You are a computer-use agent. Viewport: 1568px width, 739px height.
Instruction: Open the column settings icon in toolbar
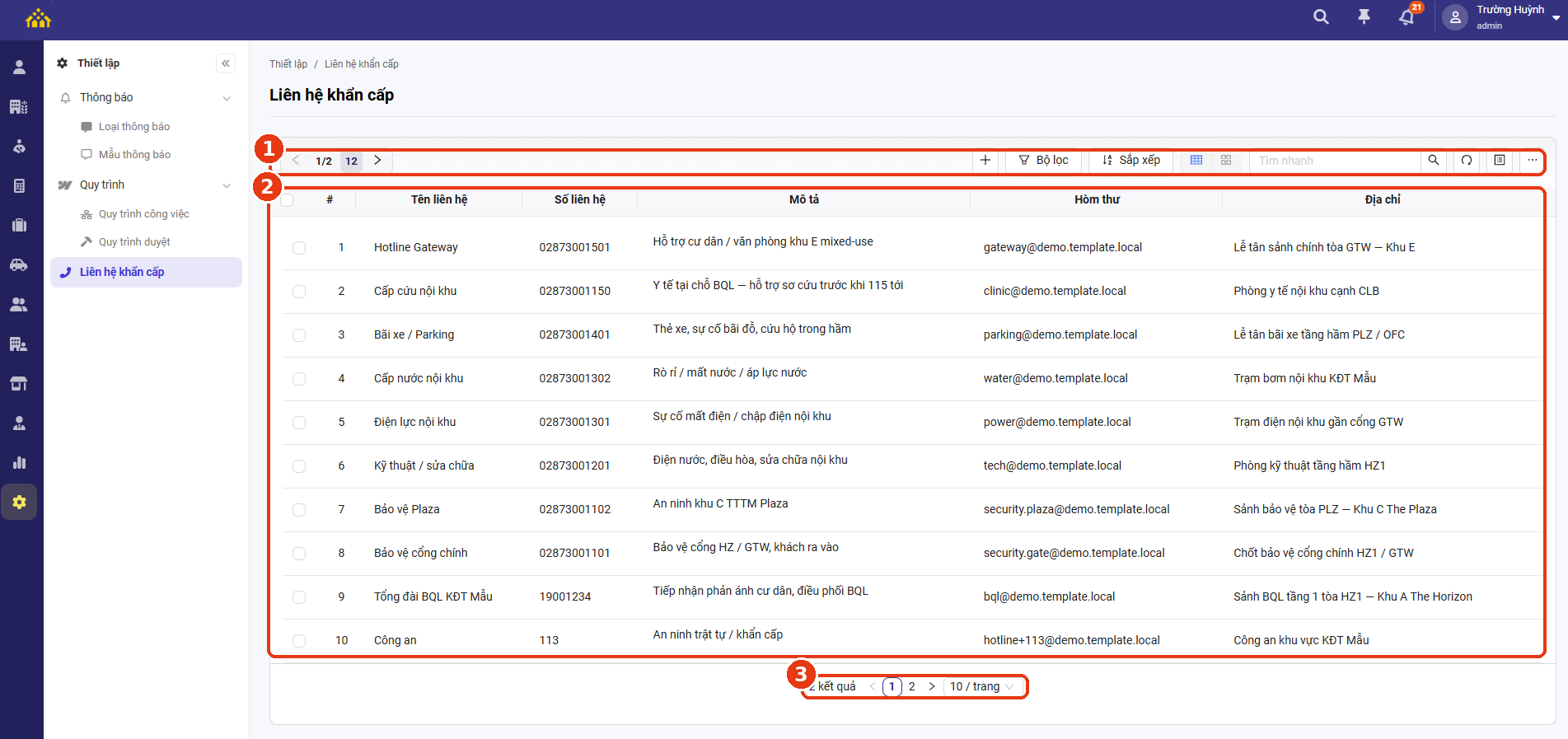point(1500,161)
